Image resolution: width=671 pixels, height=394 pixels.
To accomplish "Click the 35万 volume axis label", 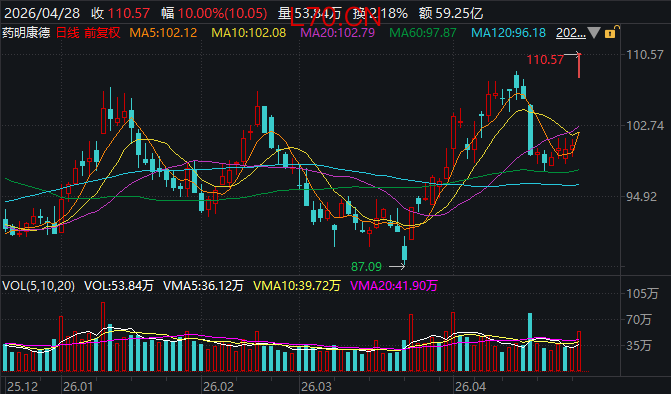I will click(639, 346).
